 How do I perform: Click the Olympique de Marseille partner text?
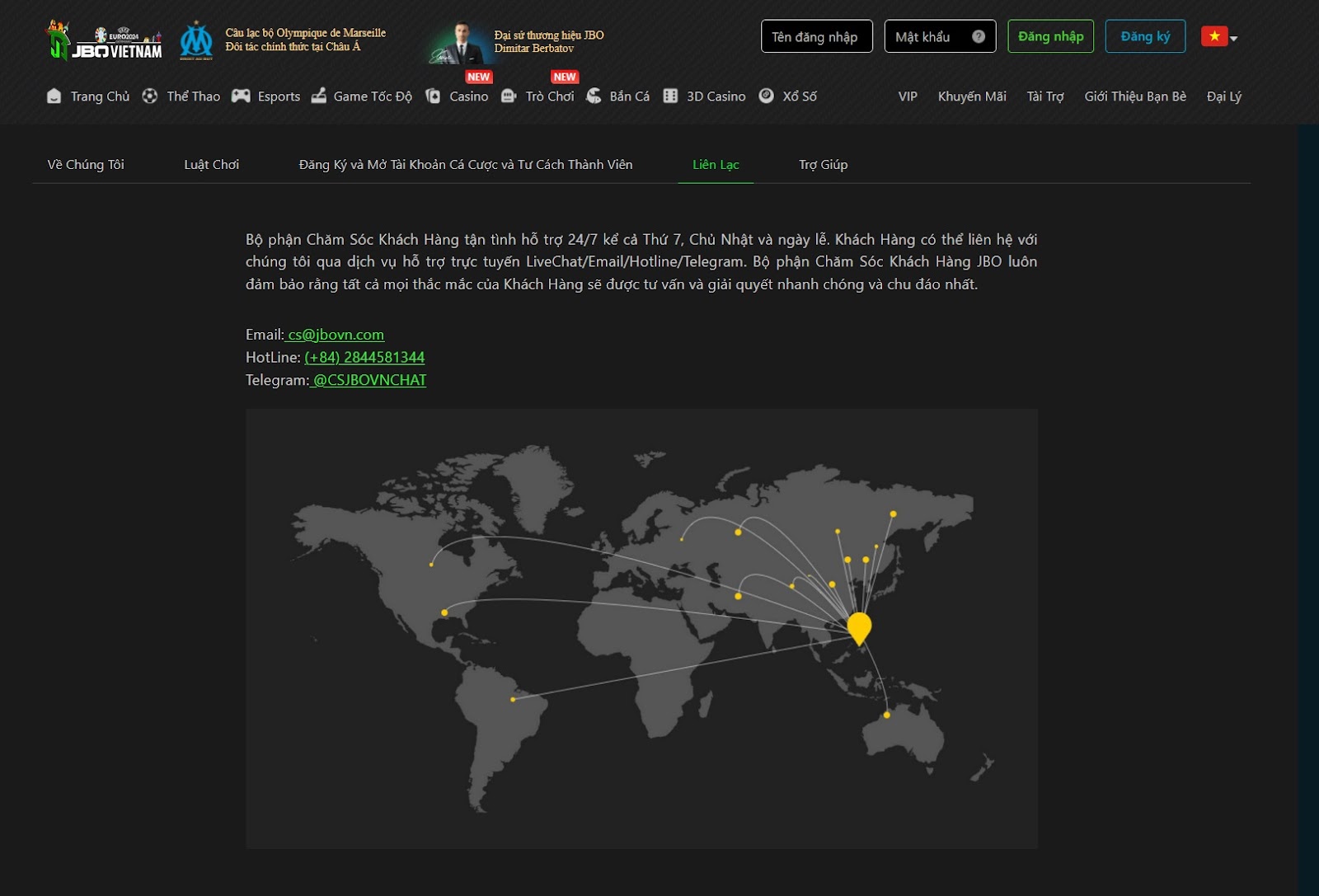click(x=306, y=40)
